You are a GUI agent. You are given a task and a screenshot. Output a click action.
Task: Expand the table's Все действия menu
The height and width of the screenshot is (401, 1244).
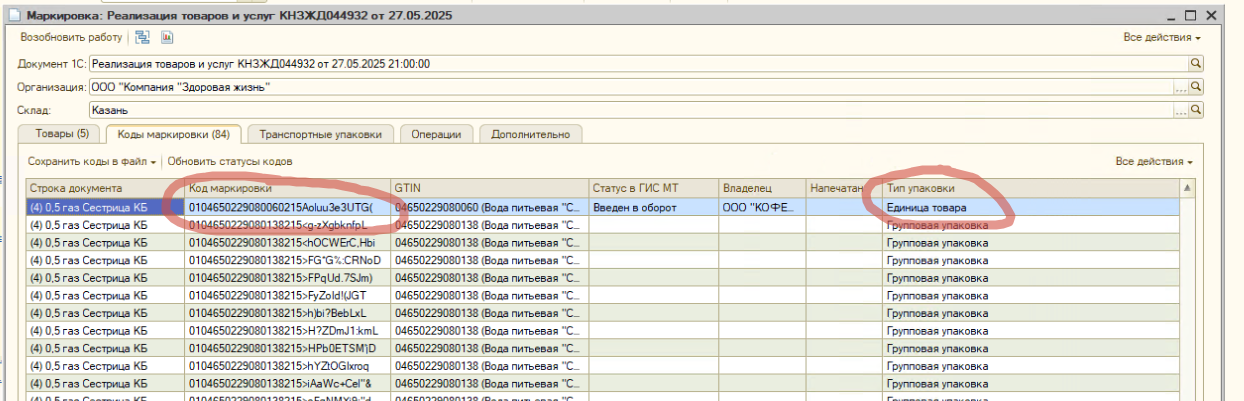click(1154, 161)
